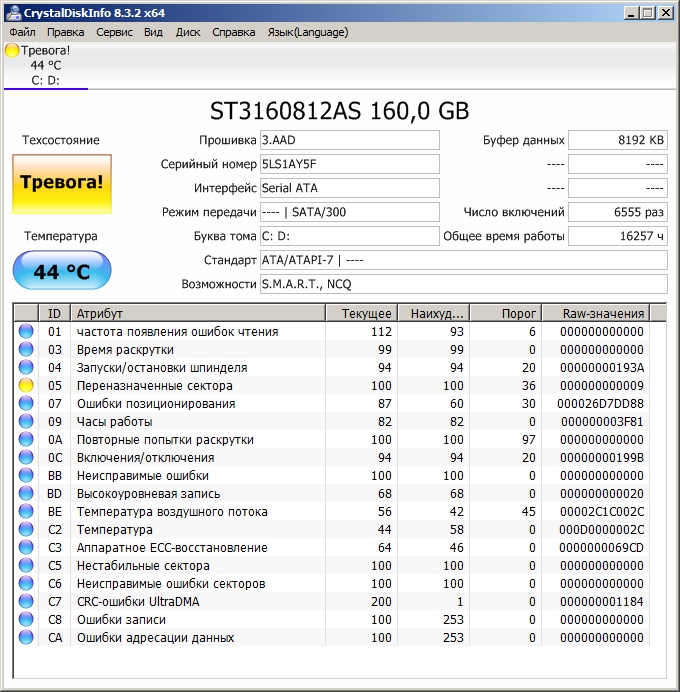Click the Стандарт field ATA/ATAPI-7
This screenshot has height=692, width=680.
[463, 260]
